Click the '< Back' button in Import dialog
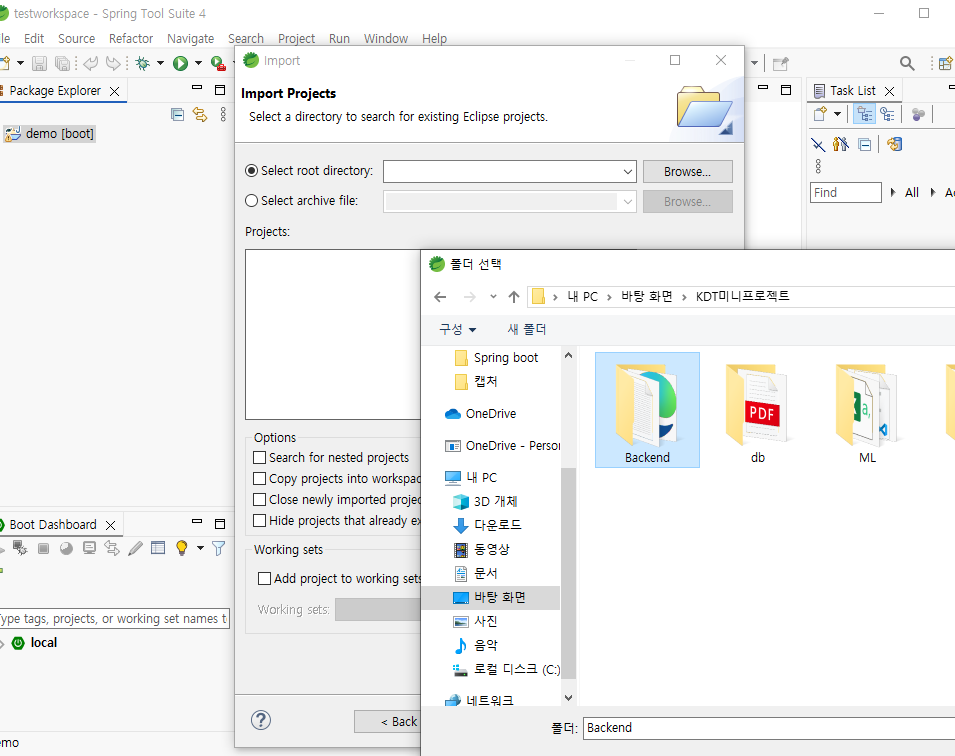 387,721
